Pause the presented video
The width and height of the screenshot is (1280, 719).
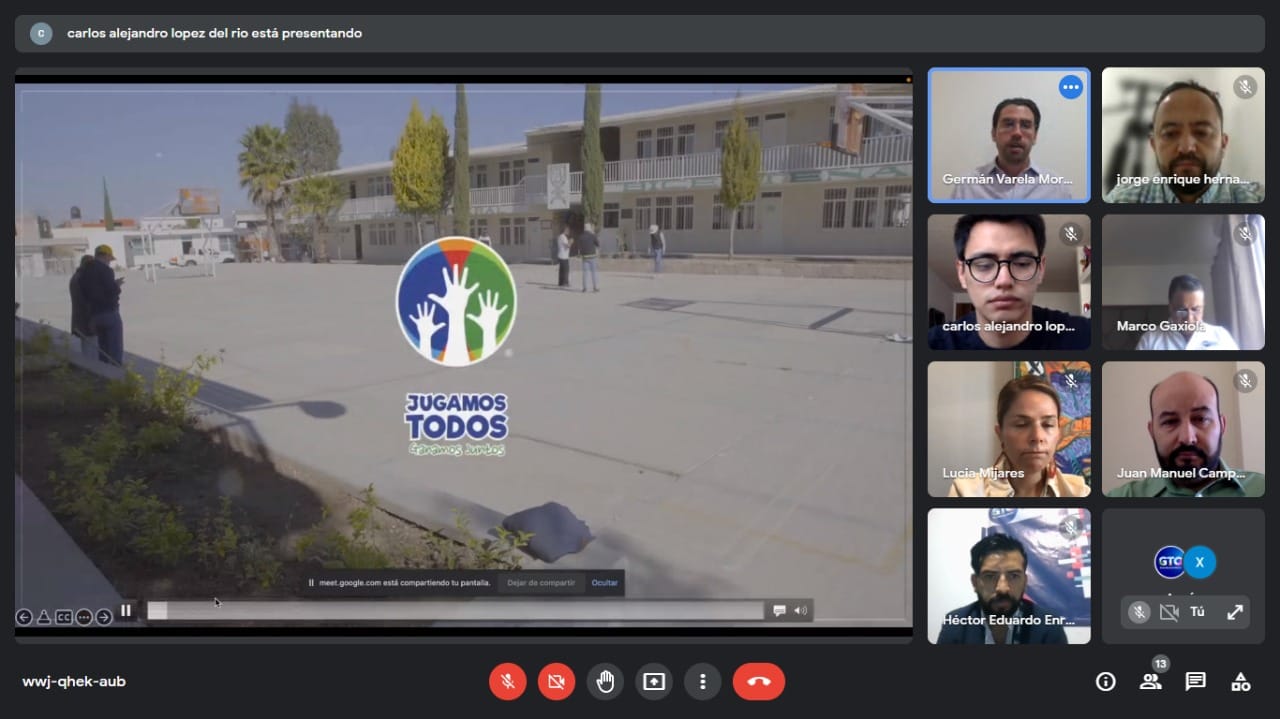126,610
